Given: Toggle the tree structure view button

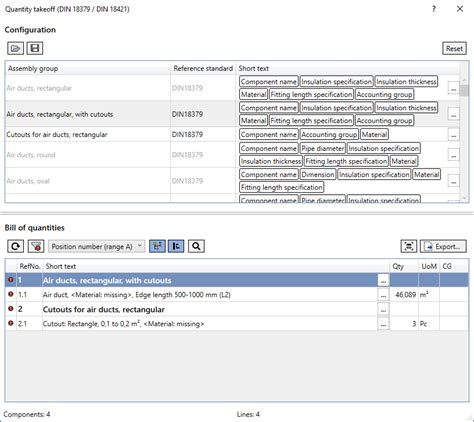Looking at the screenshot, I should [157, 246].
